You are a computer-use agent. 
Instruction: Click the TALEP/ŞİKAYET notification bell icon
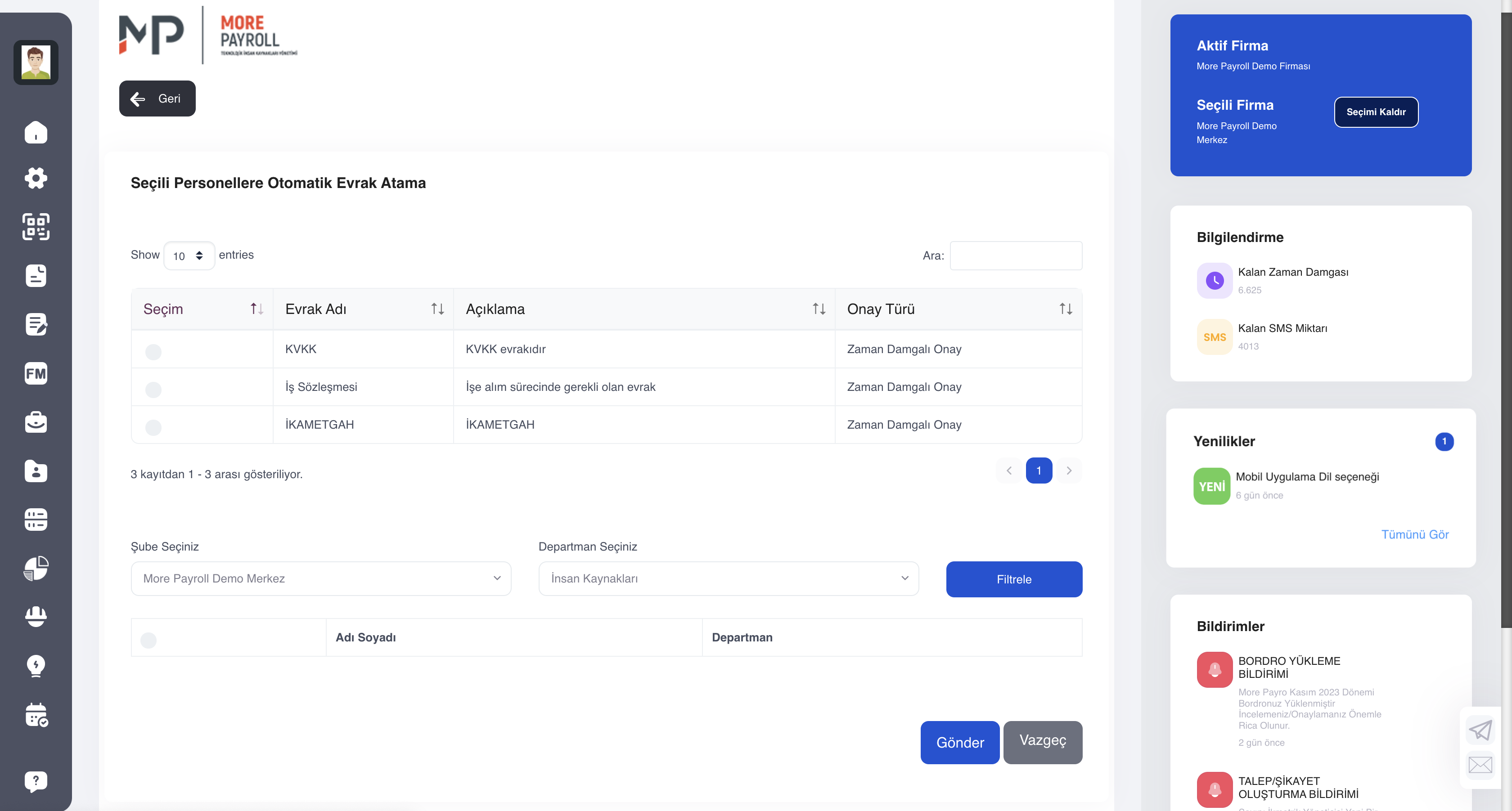1215,790
